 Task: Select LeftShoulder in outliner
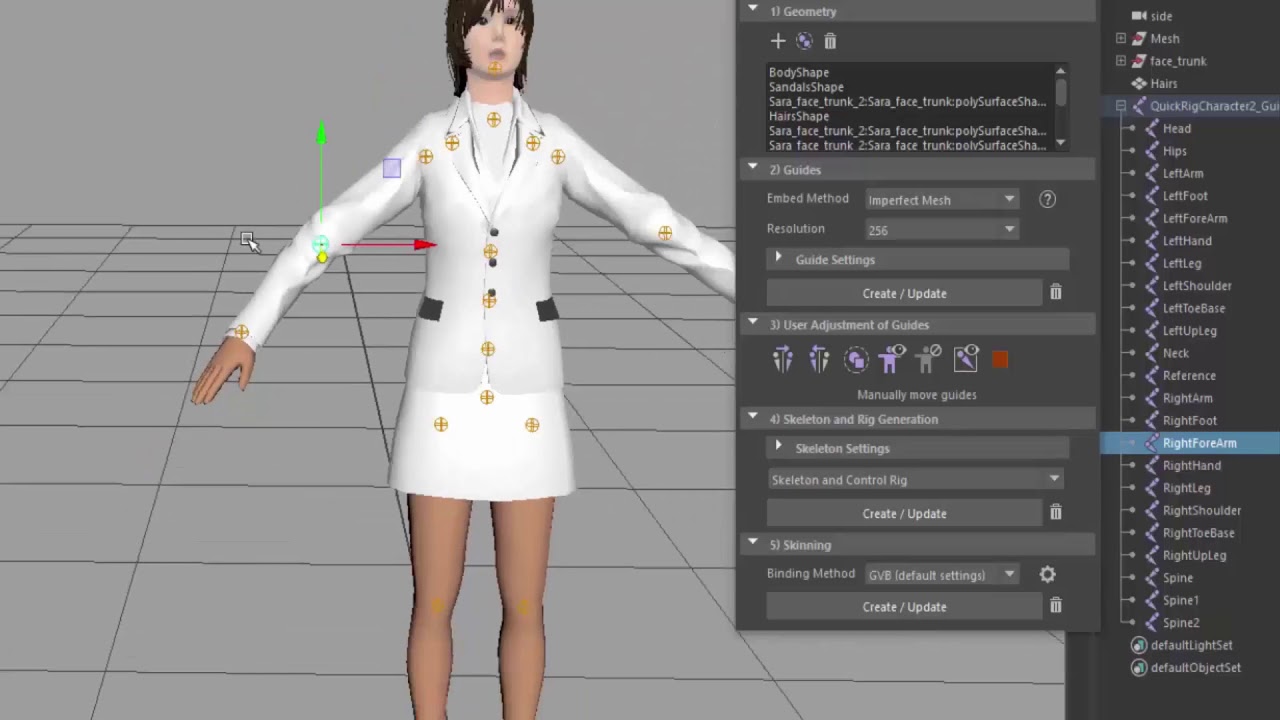click(1197, 286)
